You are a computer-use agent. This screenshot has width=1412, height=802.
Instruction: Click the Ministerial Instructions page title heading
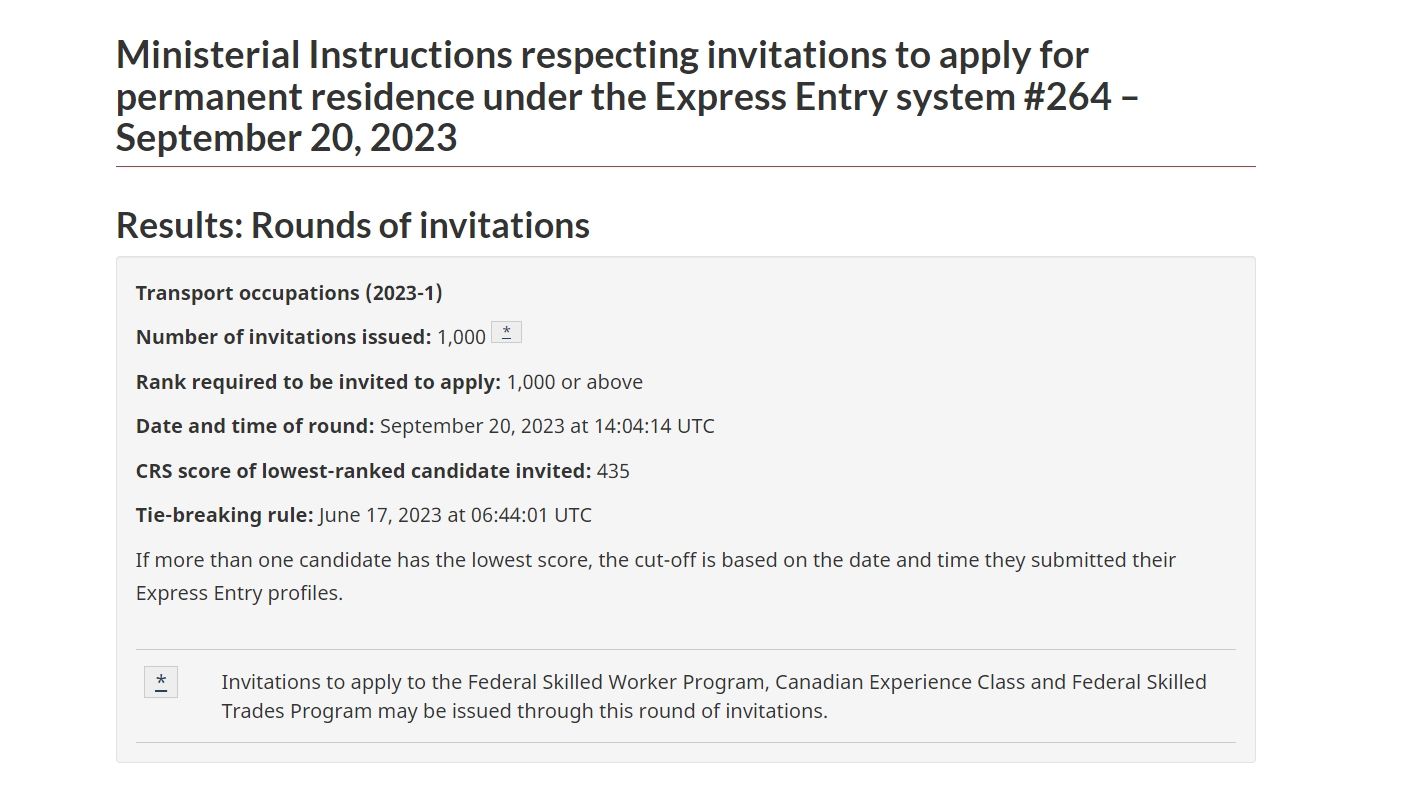(627, 96)
